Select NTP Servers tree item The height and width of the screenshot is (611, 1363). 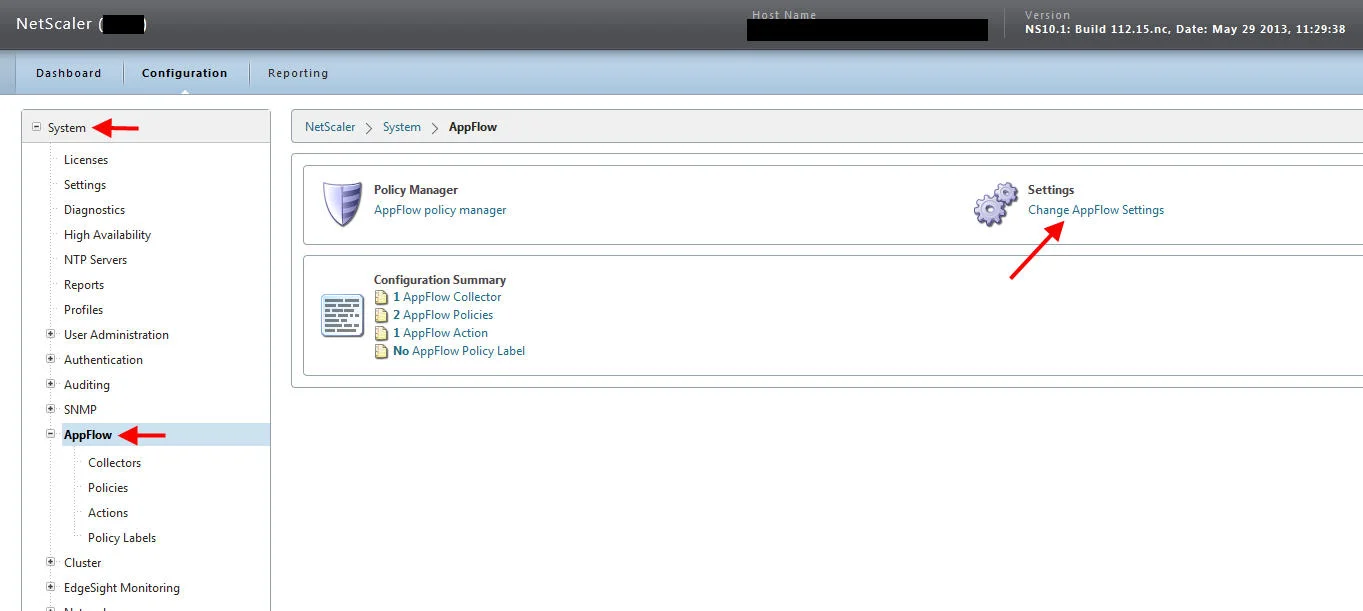point(95,260)
